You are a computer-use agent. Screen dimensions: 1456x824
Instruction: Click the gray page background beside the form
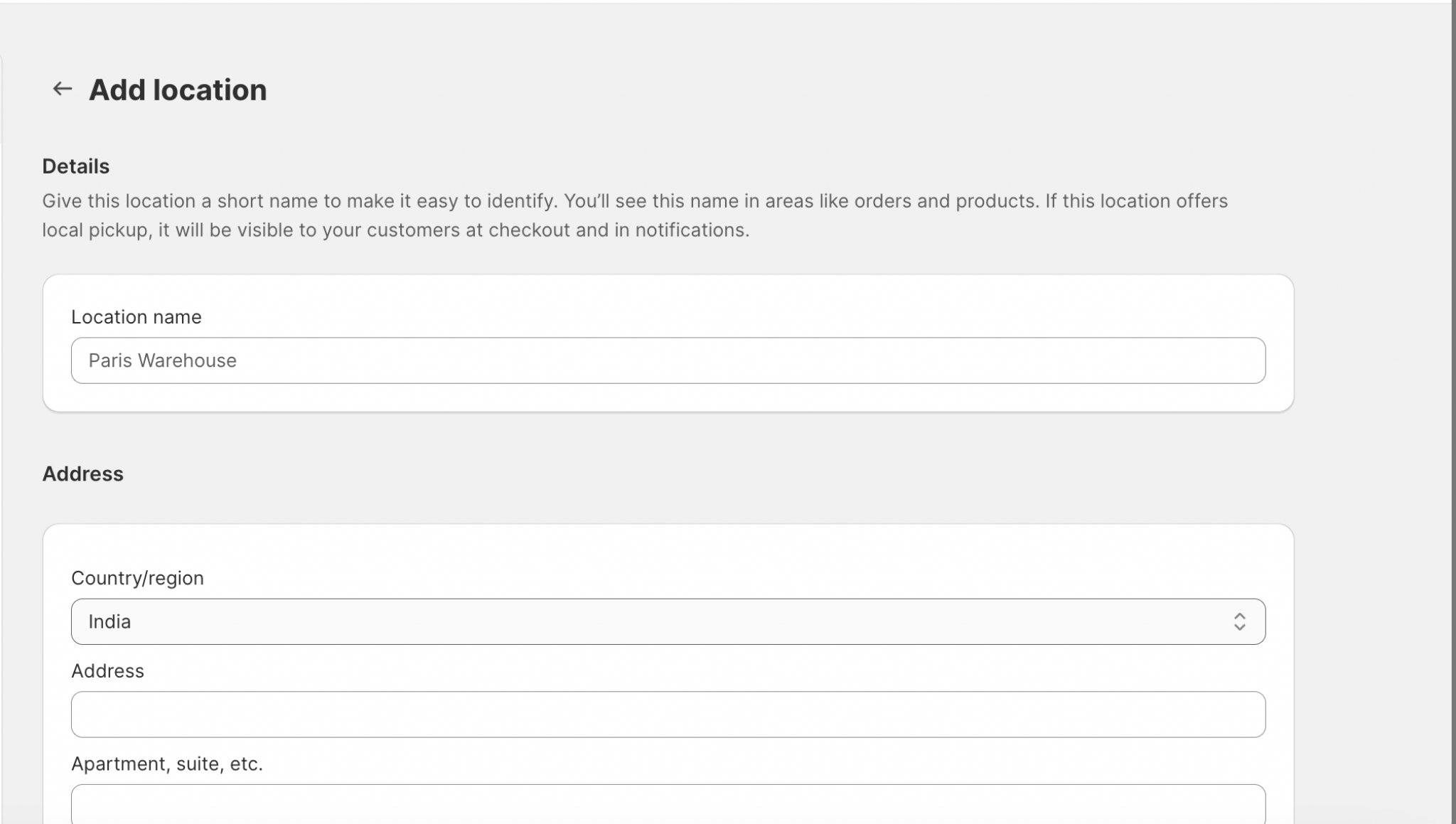pyautogui.click(x=1372, y=427)
